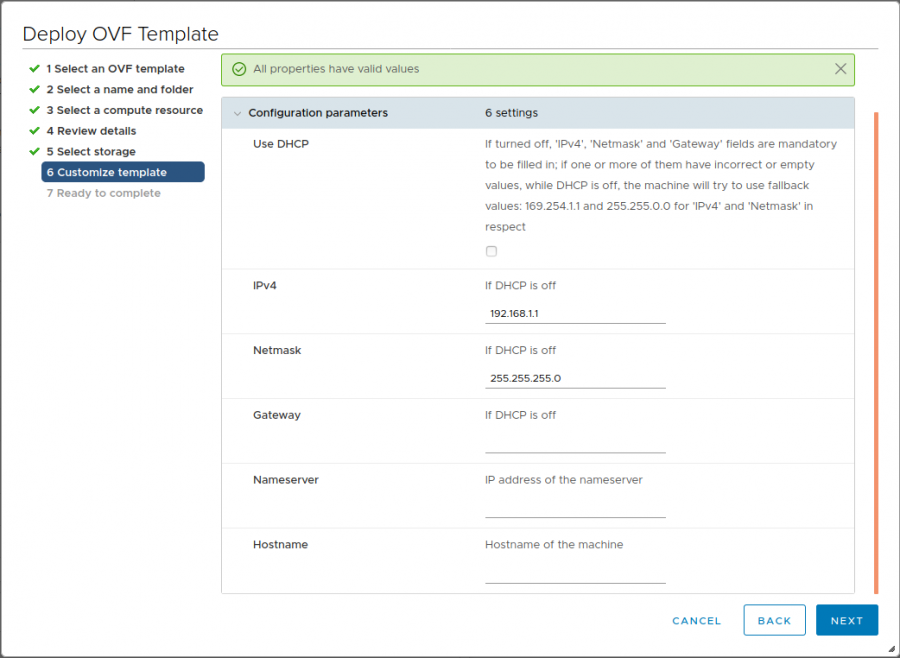Focus the Nameserver input field

(x=575, y=508)
